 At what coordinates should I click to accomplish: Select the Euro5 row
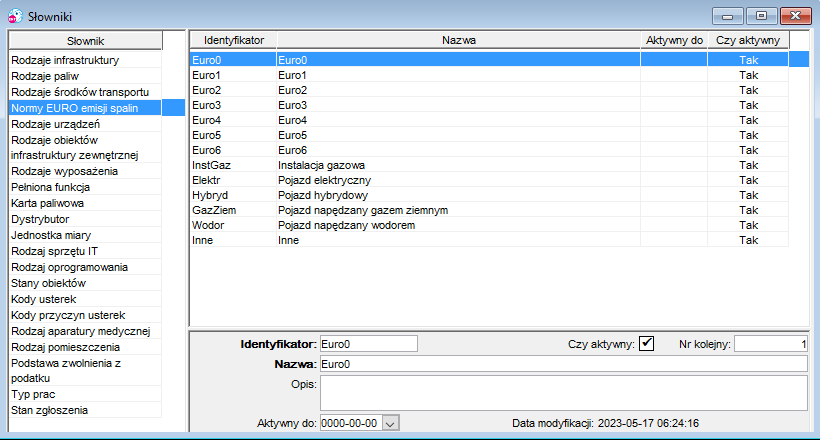489,135
